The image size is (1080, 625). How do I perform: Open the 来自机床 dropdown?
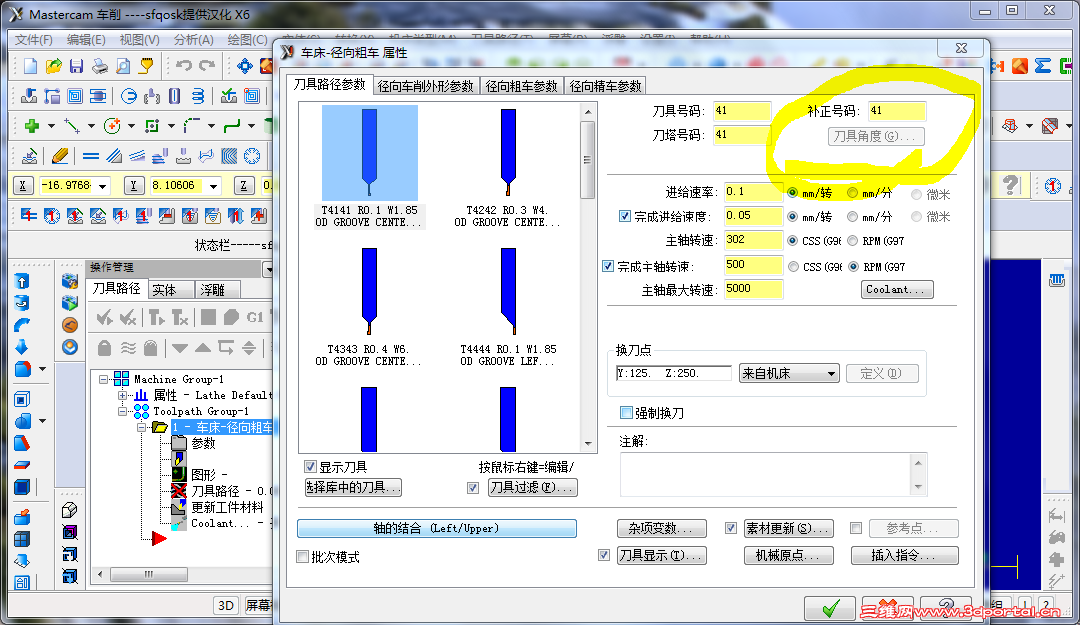tap(789, 373)
